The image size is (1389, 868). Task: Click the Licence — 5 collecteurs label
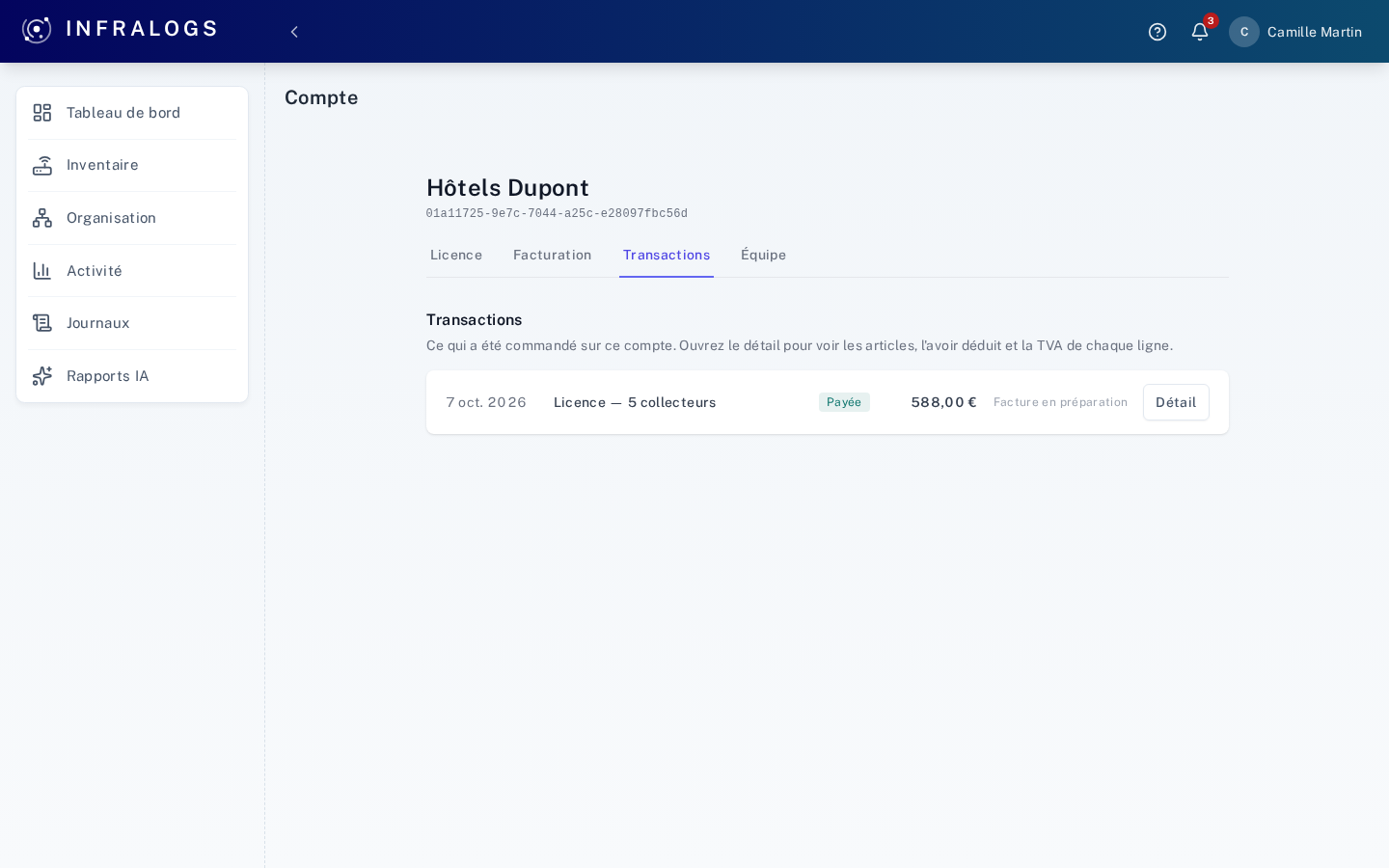click(635, 402)
